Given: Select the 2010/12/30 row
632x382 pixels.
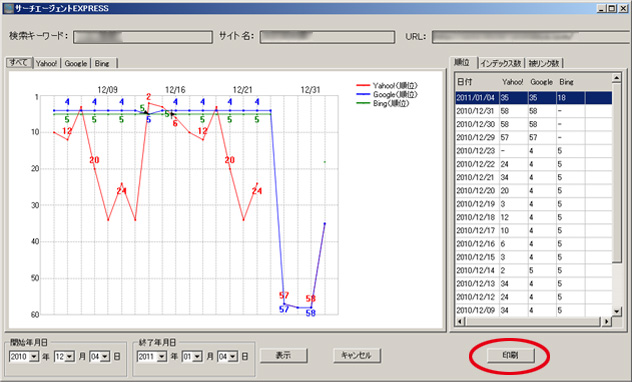Looking at the screenshot, I should pos(534,125).
